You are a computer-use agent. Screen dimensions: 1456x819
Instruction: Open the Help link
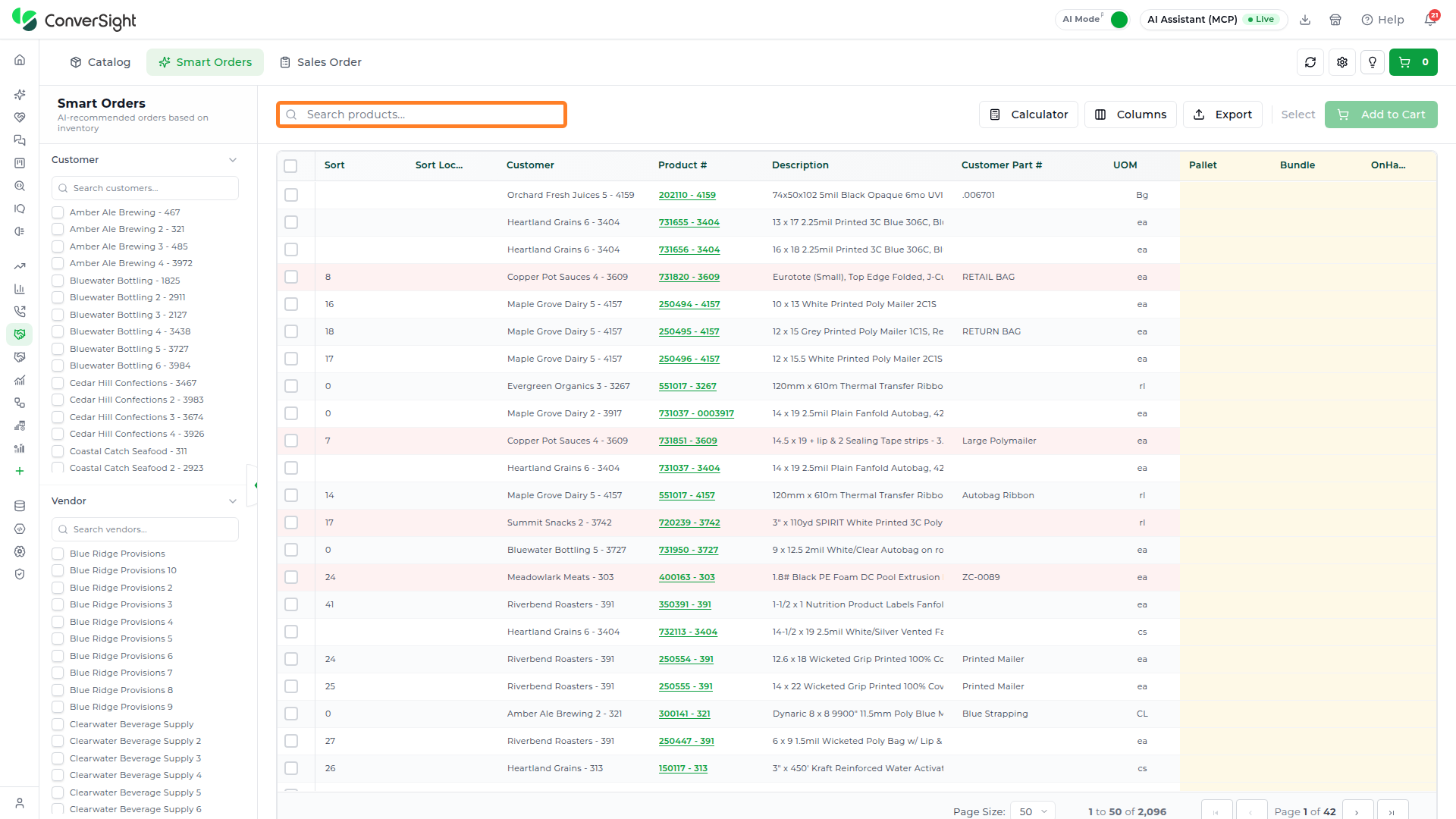(1383, 20)
